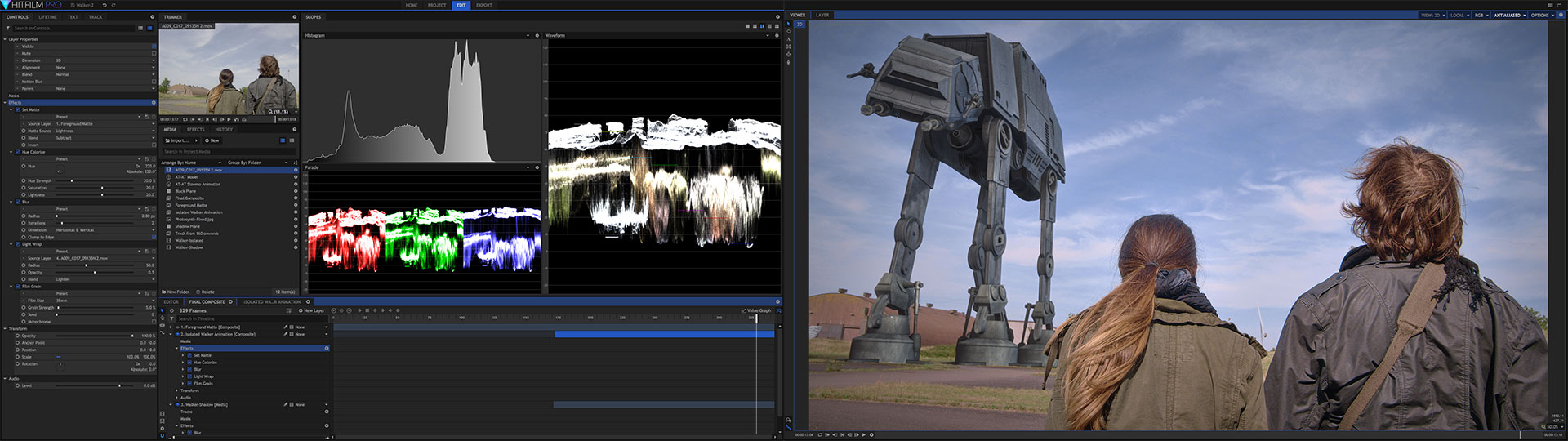This screenshot has width=1568, height=441.
Task: Close the Isolated Walker Animation timeline tab
Action: 308,301
